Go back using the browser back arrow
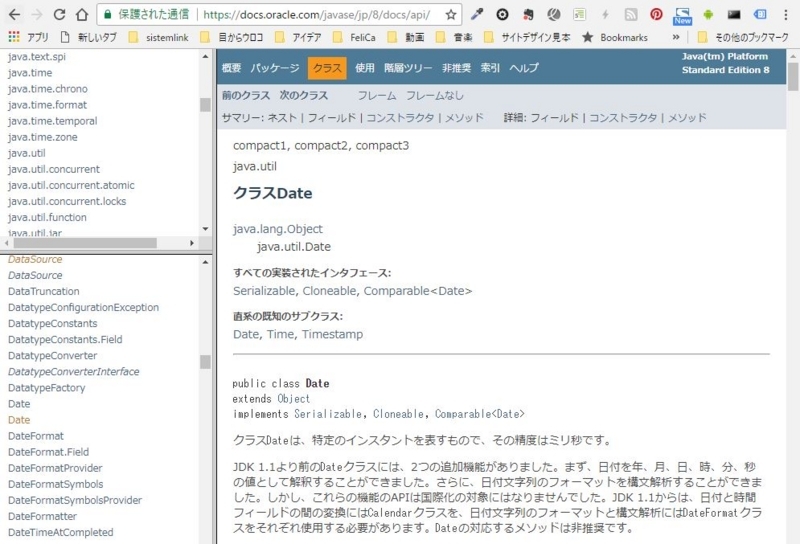 pyautogui.click(x=14, y=14)
